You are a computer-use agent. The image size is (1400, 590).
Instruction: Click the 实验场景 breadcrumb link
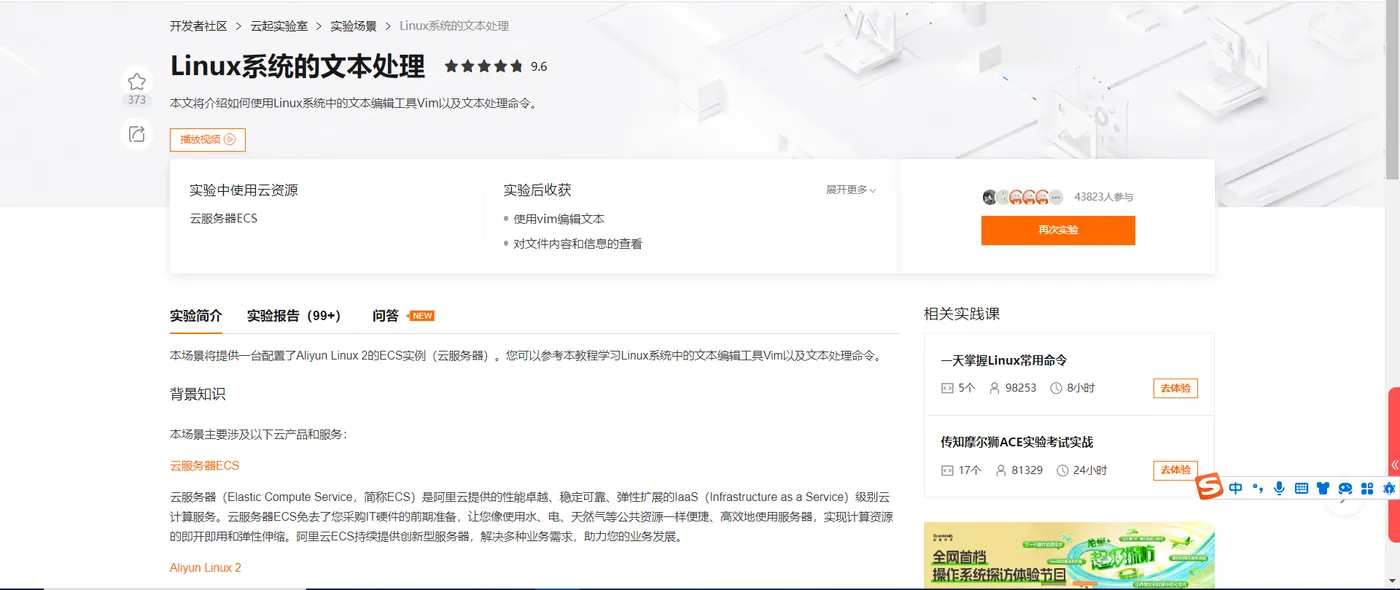tap(353, 26)
